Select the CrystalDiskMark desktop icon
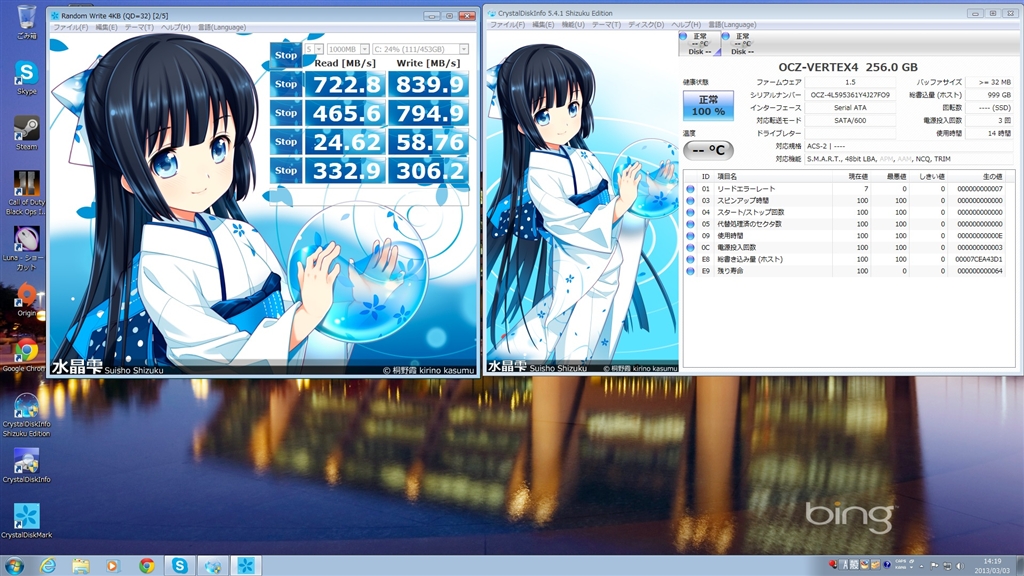The width and height of the screenshot is (1024, 576). point(27,521)
